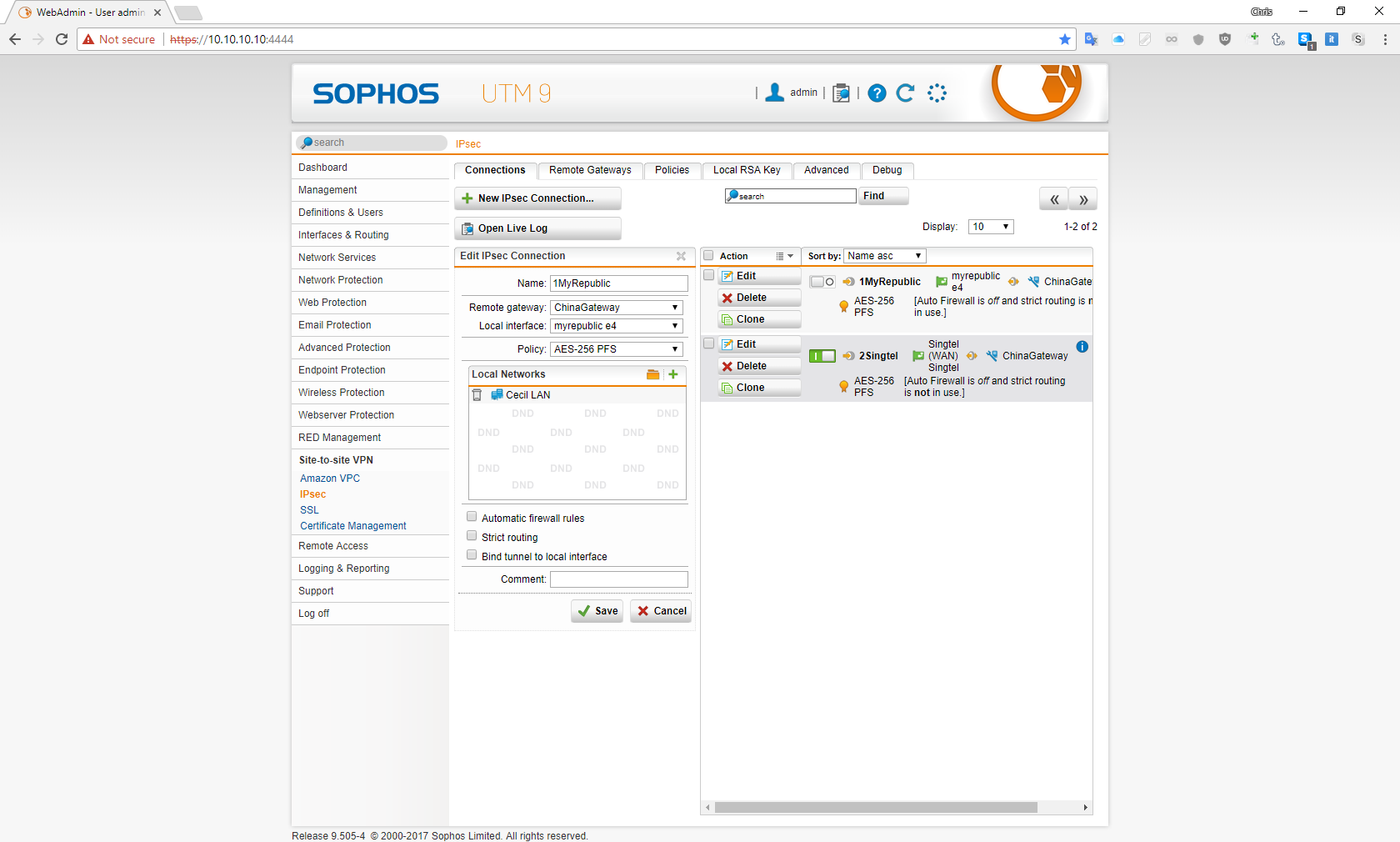Click the horizontal scrollbar in connection list

876,807
